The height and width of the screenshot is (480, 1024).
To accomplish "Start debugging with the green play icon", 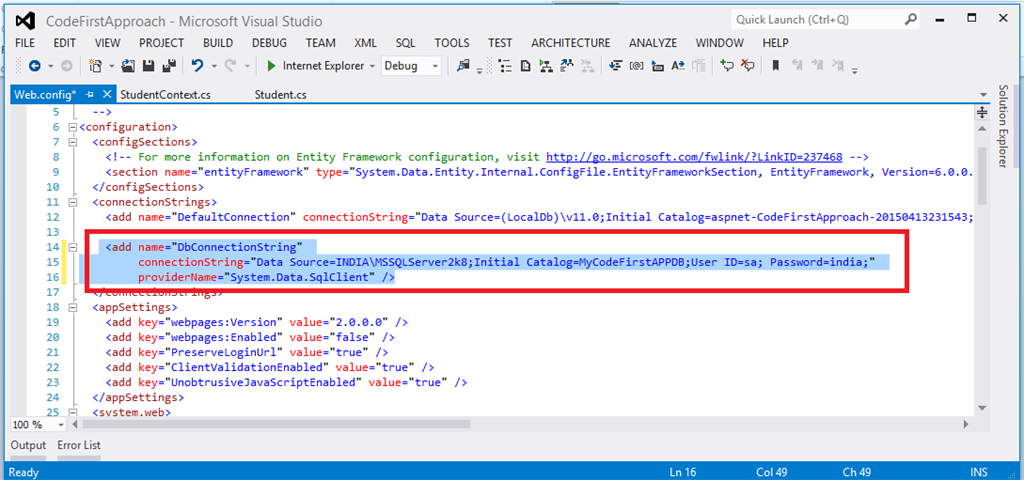I will click(271, 66).
